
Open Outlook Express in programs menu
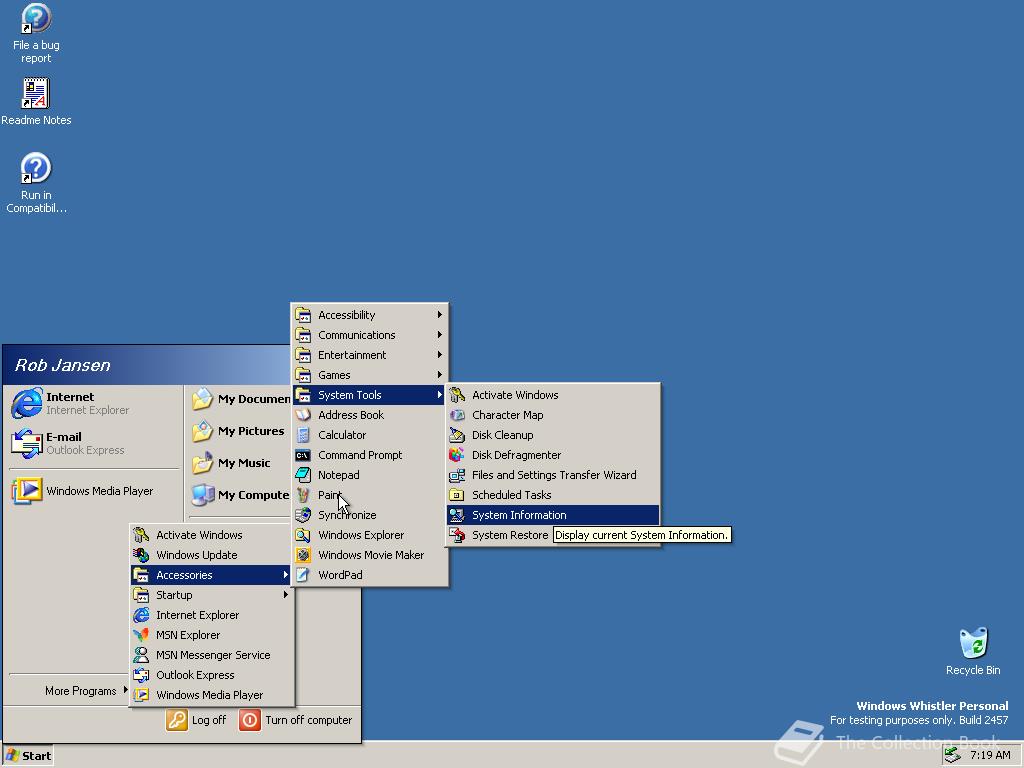click(211, 675)
